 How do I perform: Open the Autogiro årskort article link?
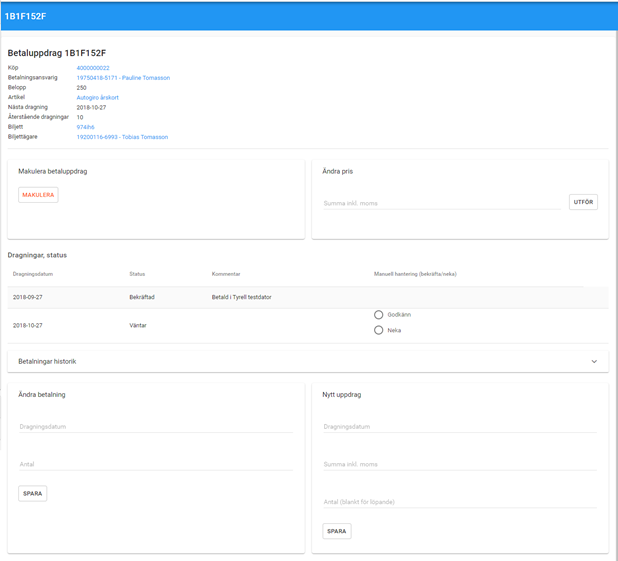pyautogui.click(x=98, y=98)
